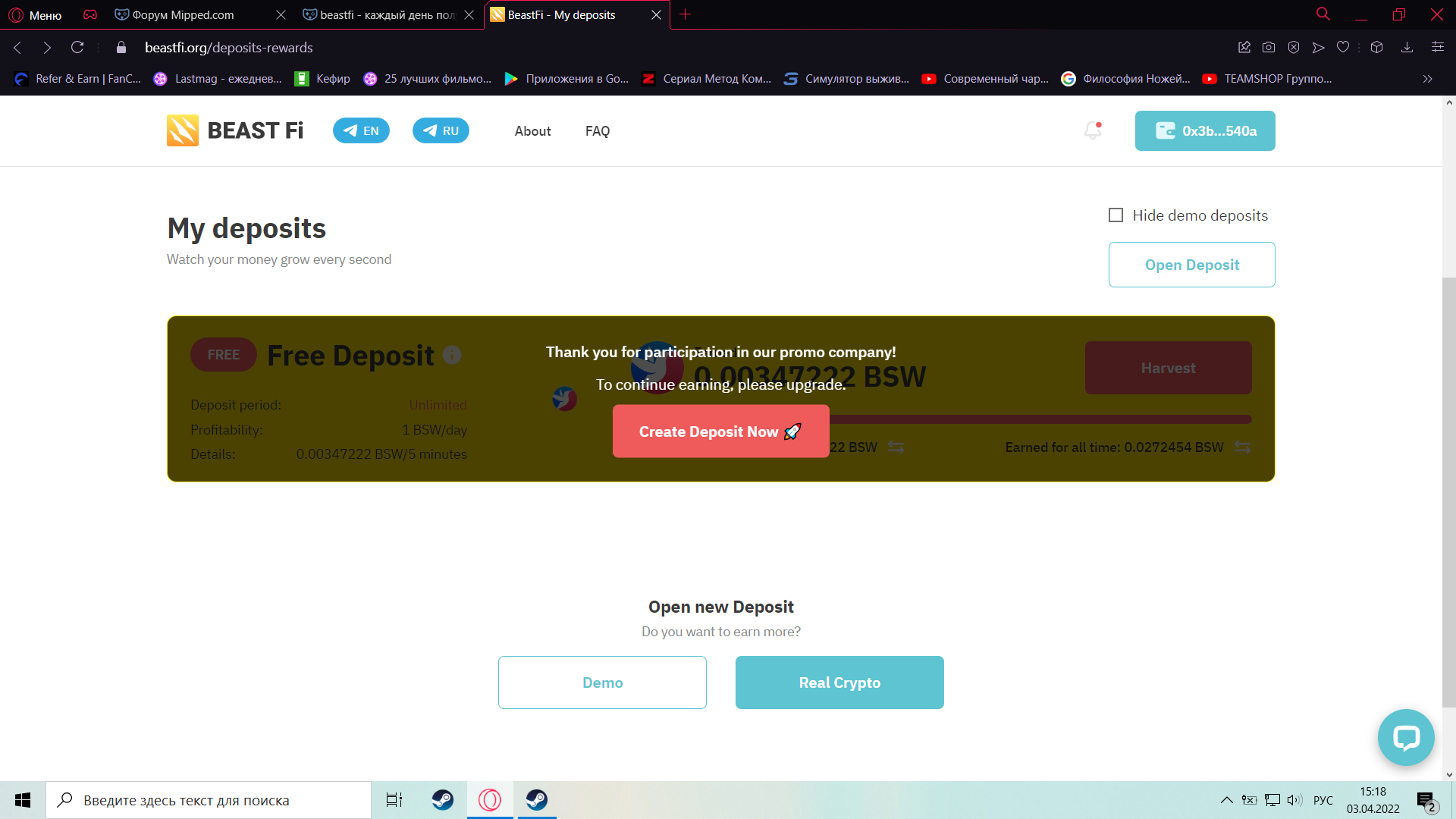Open Task View in the taskbar

pyautogui.click(x=394, y=800)
